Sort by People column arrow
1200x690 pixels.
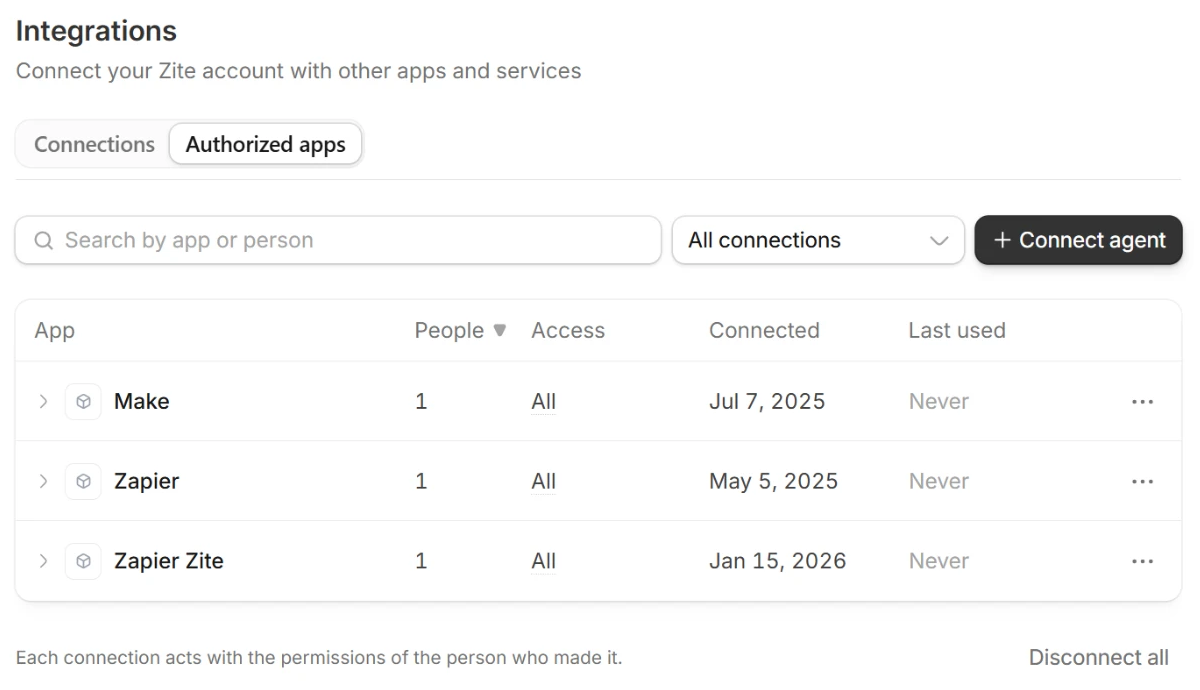click(x=500, y=330)
